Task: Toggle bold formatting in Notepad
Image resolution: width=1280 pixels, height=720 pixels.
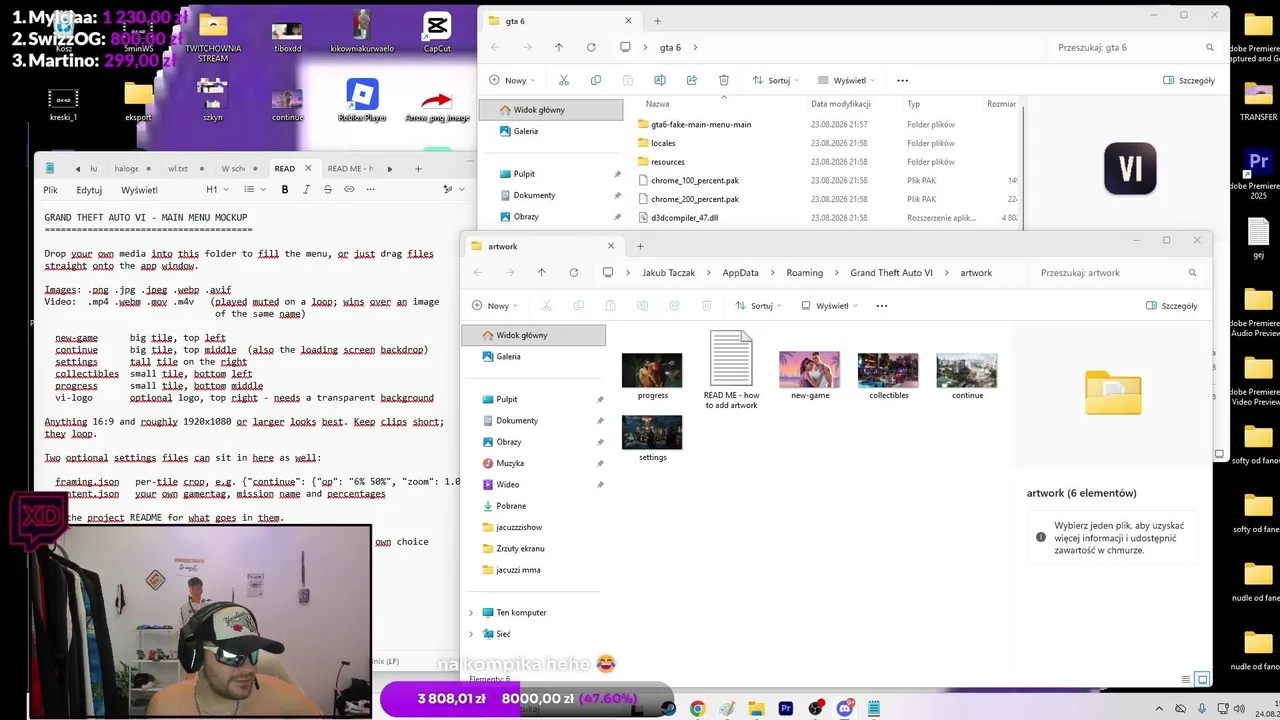Action: point(285,189)
